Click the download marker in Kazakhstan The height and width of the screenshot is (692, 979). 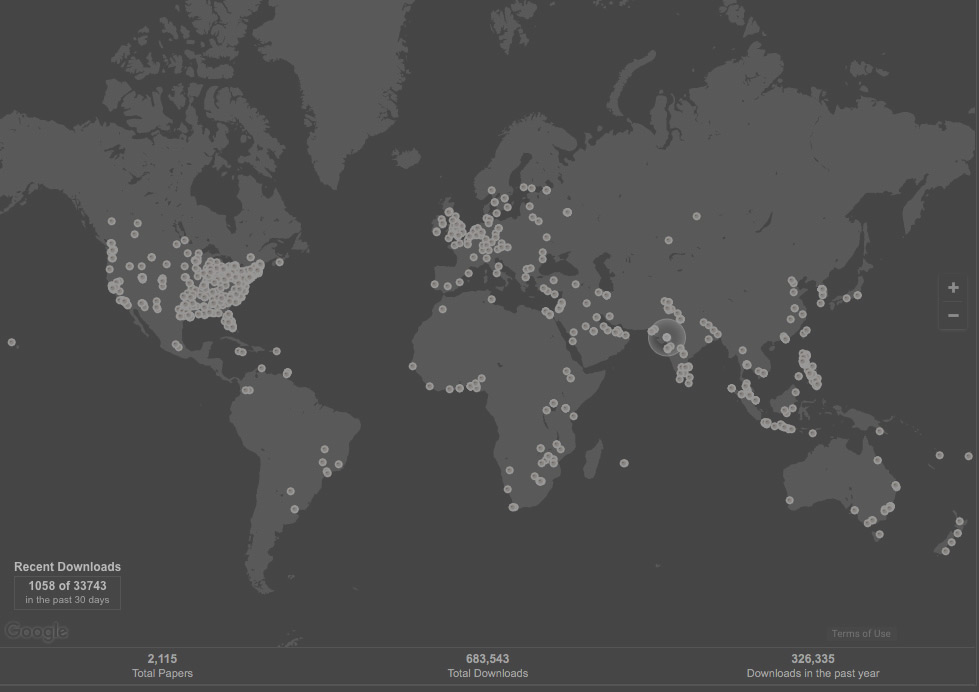(669, 240)
